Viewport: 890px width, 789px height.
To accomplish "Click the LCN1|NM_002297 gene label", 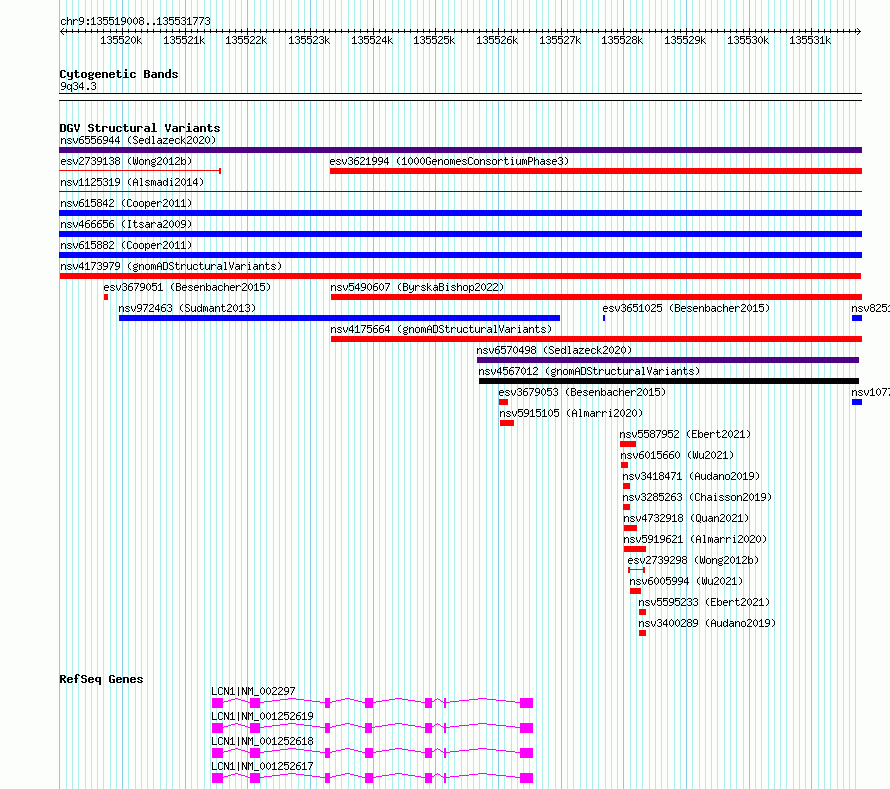I will coord(253,691).
